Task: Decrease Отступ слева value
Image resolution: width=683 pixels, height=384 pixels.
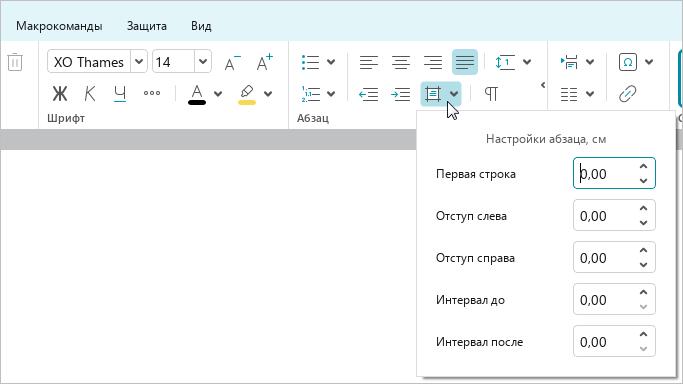Action: [x=643, y=223]
